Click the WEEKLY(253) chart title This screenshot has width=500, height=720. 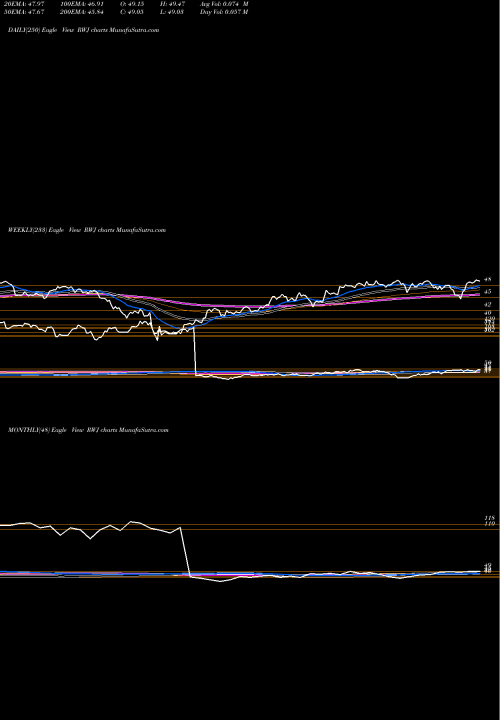pos(87,230)
